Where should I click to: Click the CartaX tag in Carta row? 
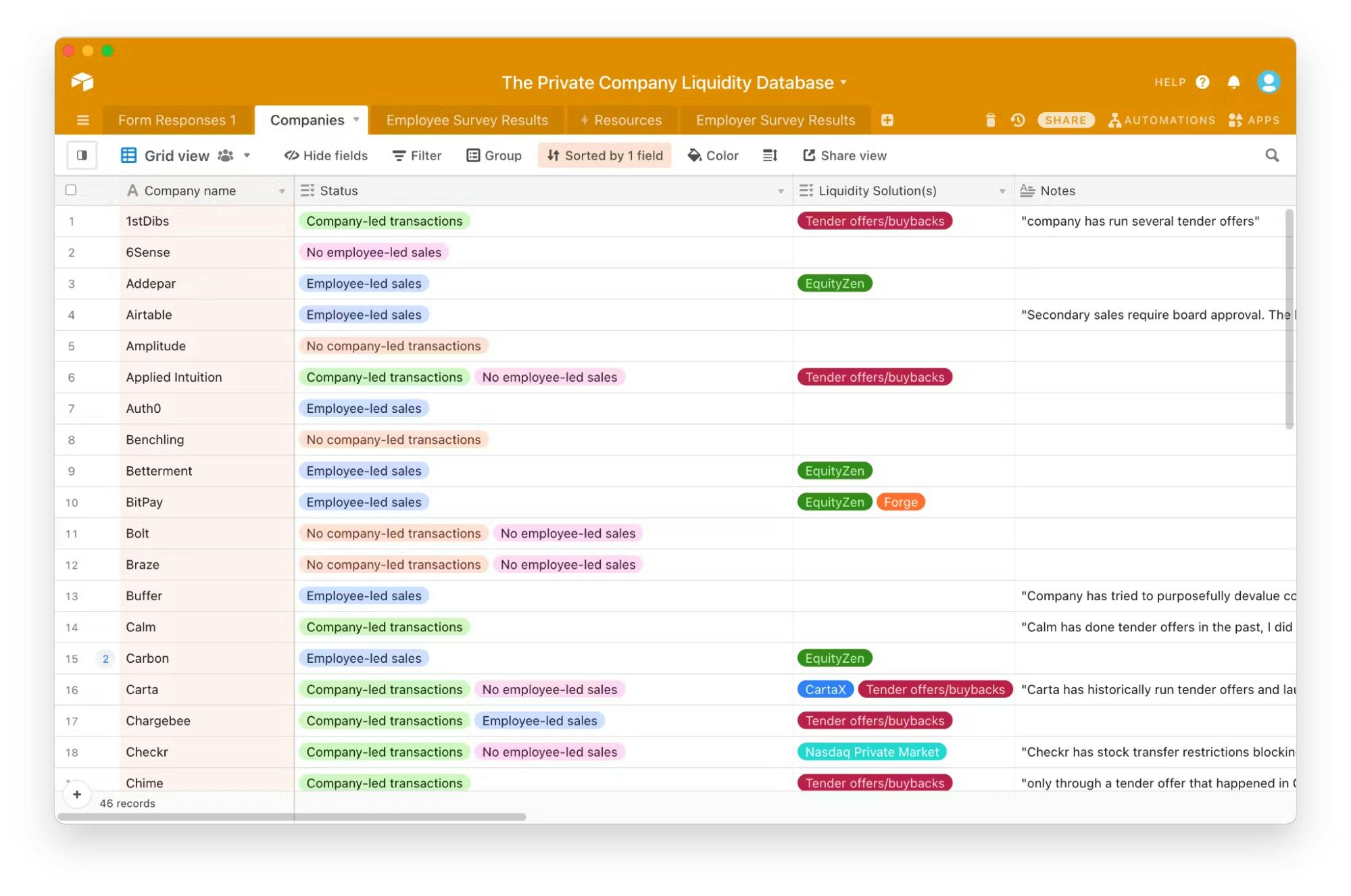[825, 689]
